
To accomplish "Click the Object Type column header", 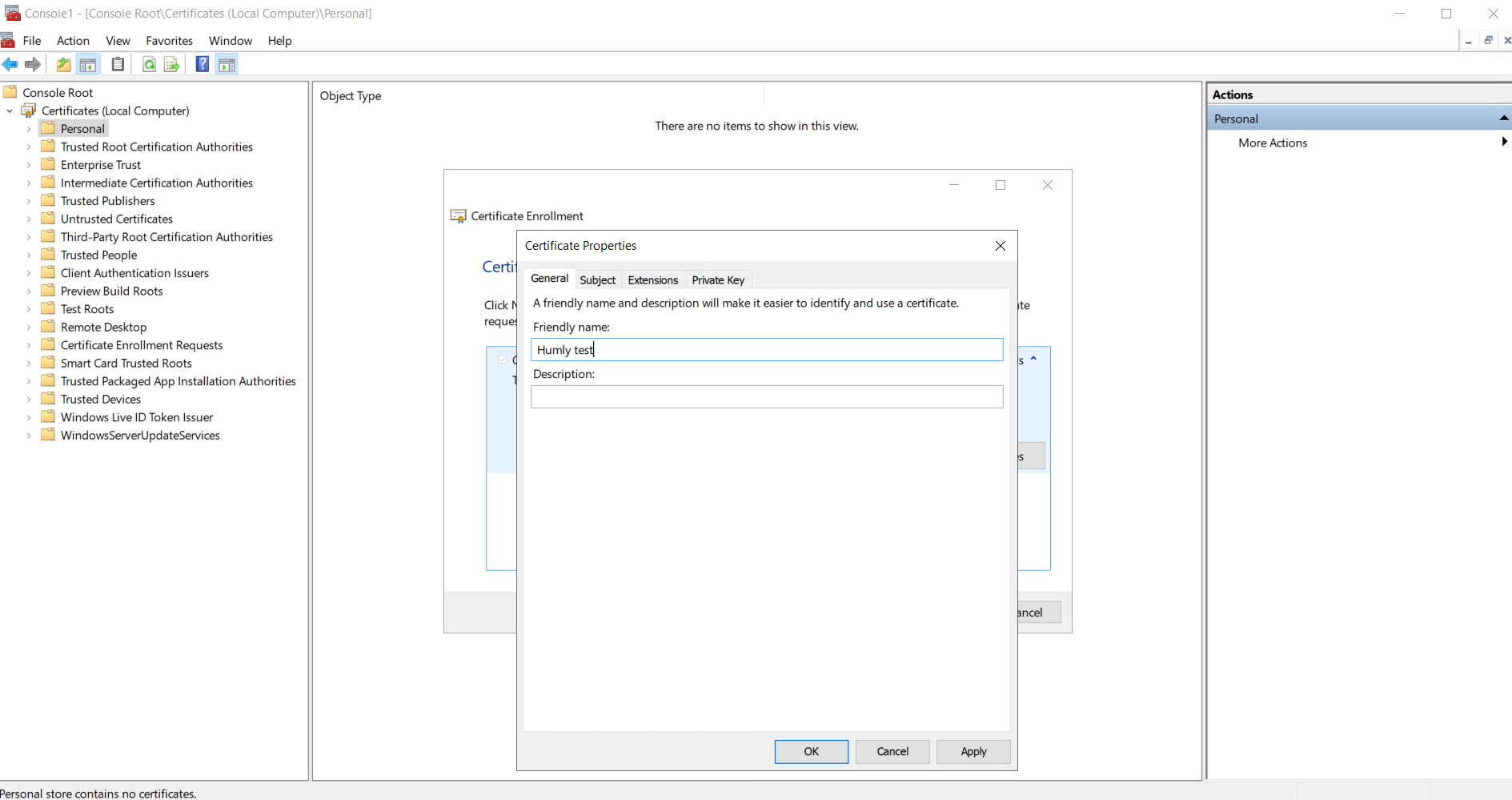I will coord(351,96).
